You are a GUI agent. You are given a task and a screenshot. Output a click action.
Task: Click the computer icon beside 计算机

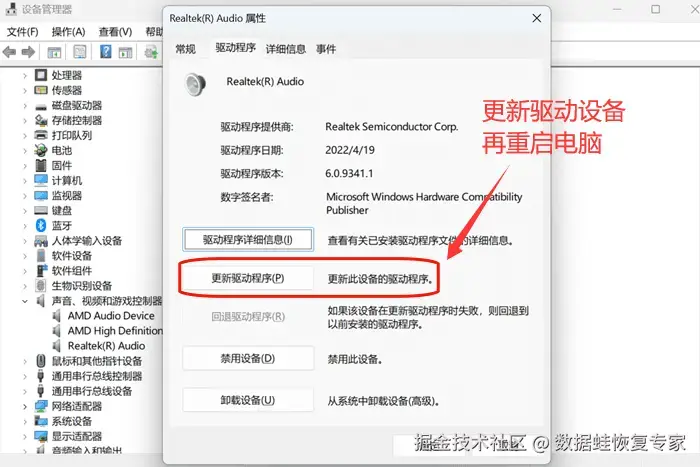41,180
